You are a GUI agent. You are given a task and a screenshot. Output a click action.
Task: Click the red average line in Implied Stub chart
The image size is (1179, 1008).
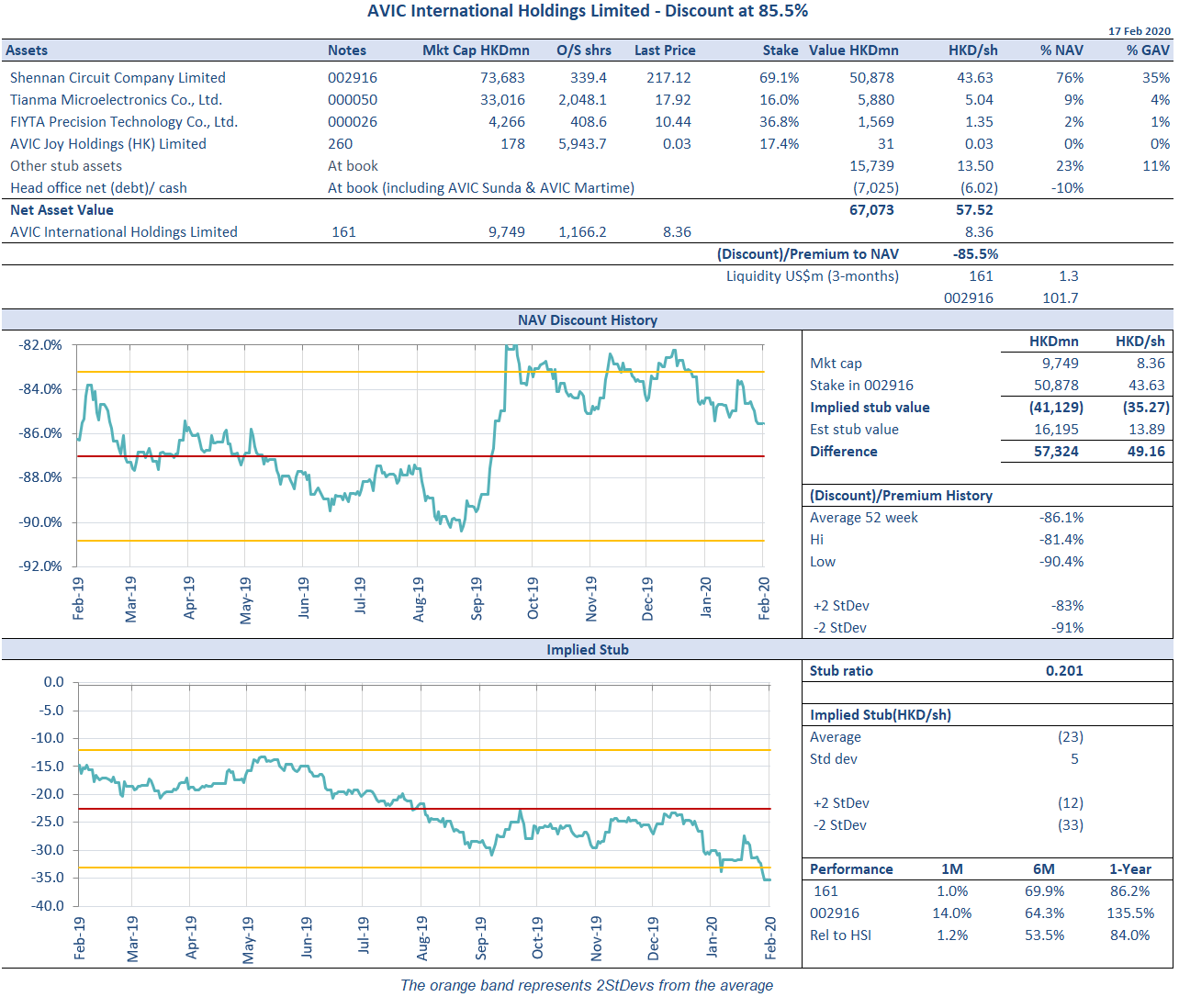tap(424, 809)
